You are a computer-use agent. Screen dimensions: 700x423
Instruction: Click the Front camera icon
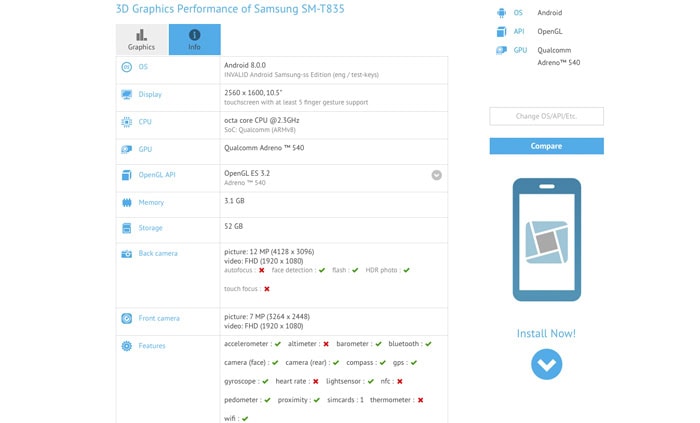[x=127, y=318]
